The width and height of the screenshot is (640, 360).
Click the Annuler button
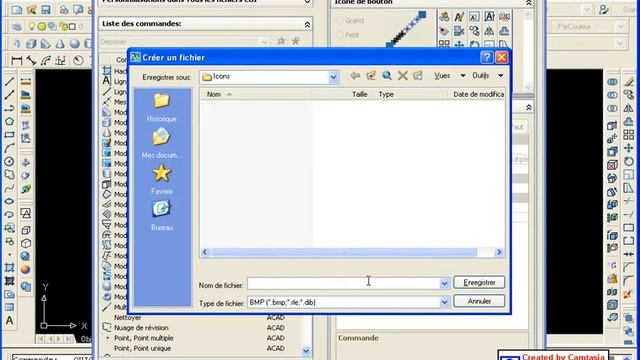click(x=479, y=301)
